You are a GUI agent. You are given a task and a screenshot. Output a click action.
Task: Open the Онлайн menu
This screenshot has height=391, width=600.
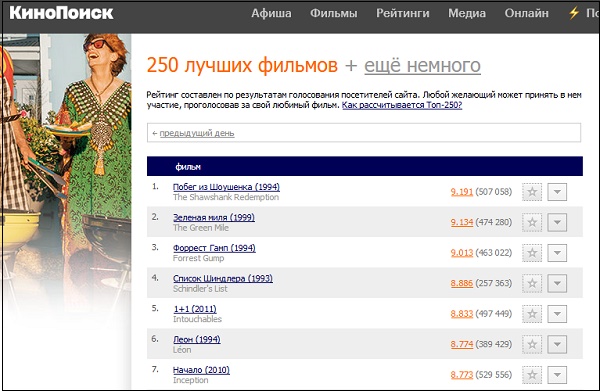point(526,13)
